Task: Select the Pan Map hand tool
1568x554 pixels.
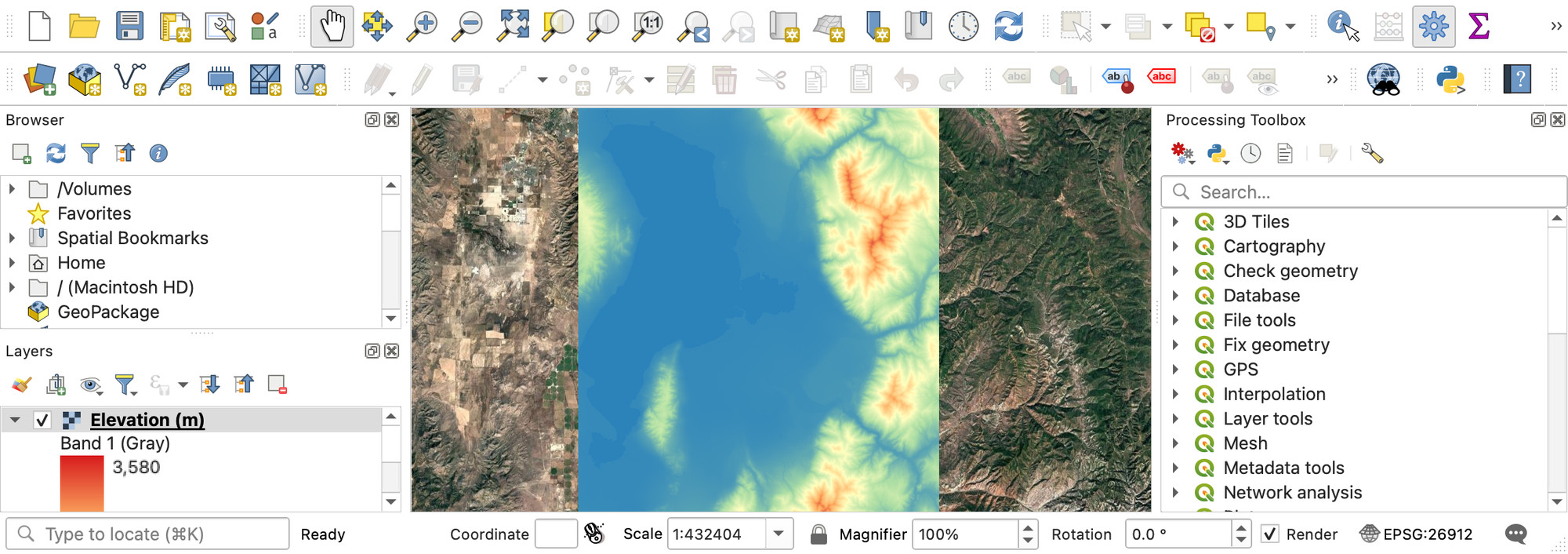Action: (332, 26)
